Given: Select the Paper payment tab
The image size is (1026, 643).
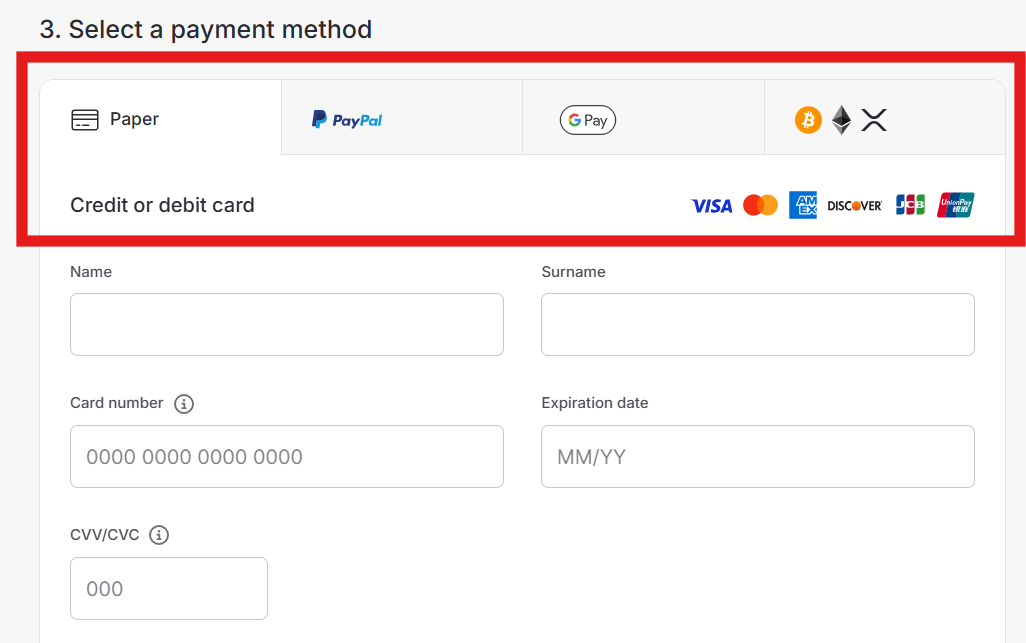Looking at the screenshot, I should point(160,119).
